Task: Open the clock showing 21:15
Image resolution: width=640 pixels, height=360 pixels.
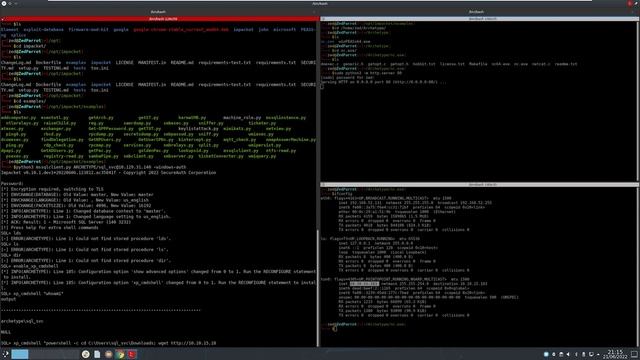Action: pyautogui.click(x=615, y=352)
